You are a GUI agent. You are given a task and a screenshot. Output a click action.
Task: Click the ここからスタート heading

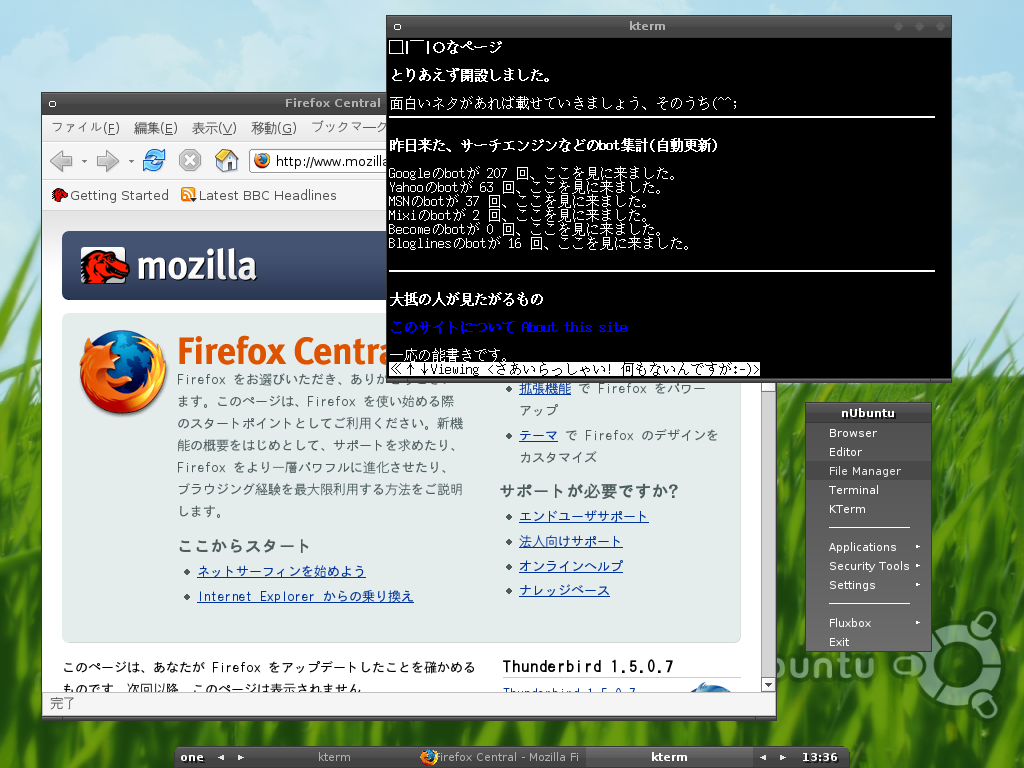244,545
